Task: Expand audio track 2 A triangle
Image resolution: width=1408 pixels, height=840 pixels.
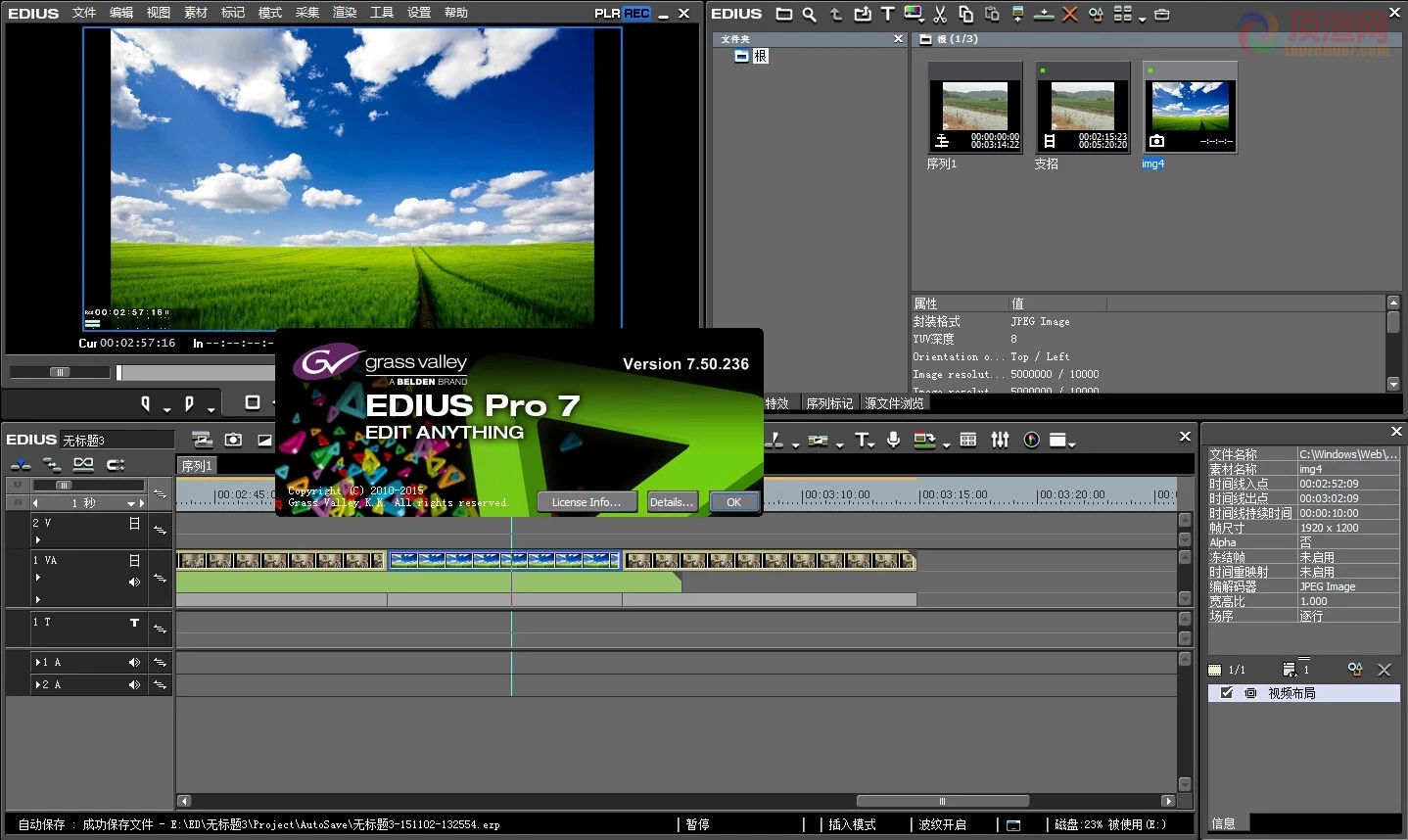Action: coord(37,684)
